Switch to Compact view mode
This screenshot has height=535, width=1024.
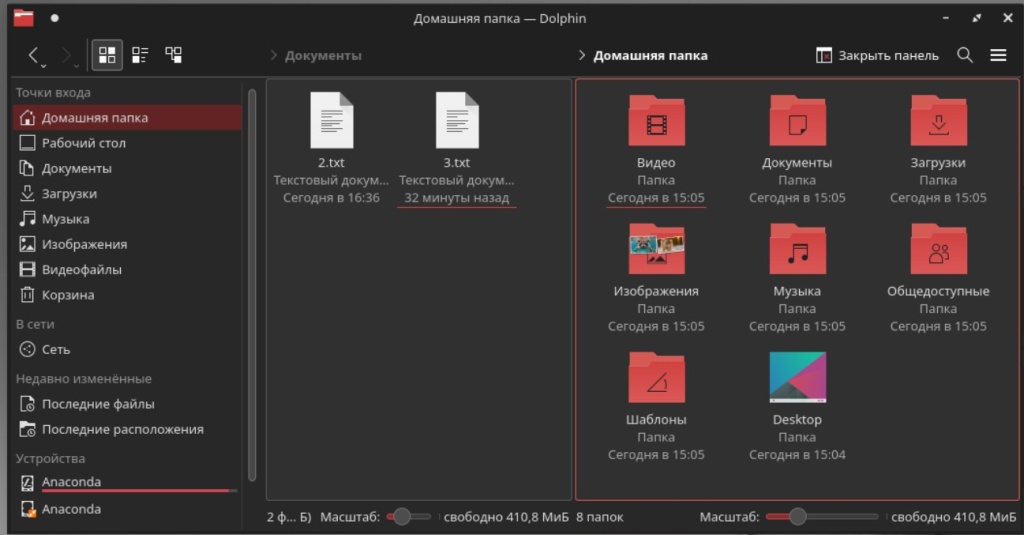pyautogui.click(x=140, y=55)
